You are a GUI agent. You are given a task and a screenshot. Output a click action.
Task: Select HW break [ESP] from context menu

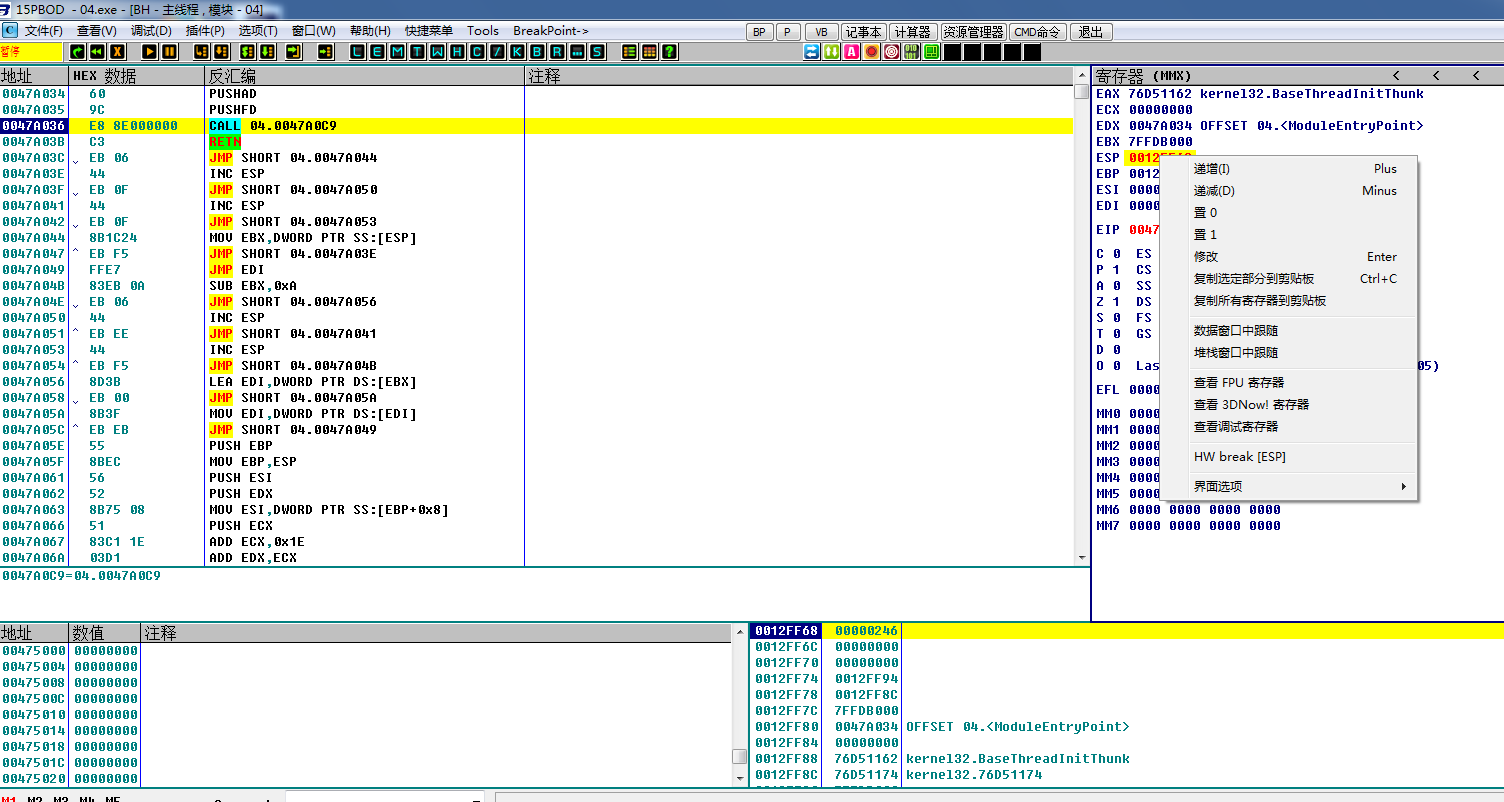(x=1240, y=457)
